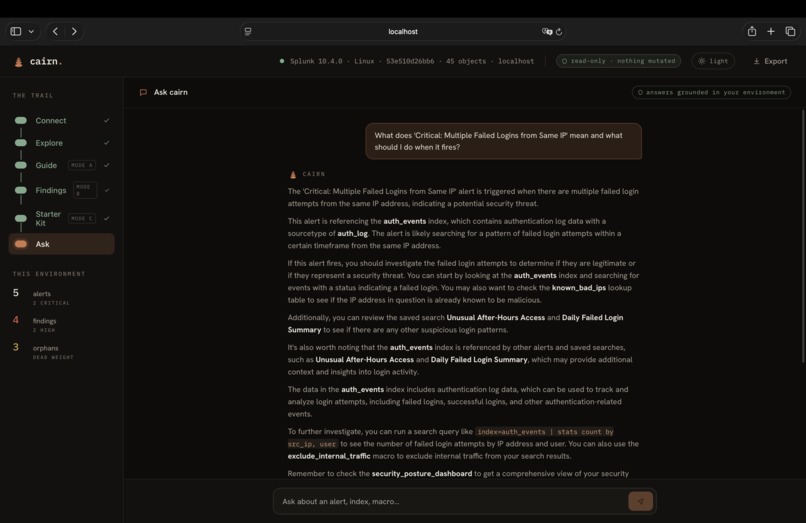Export the cairn report
This screenshot has width=806, height=523.
point(770,61)
